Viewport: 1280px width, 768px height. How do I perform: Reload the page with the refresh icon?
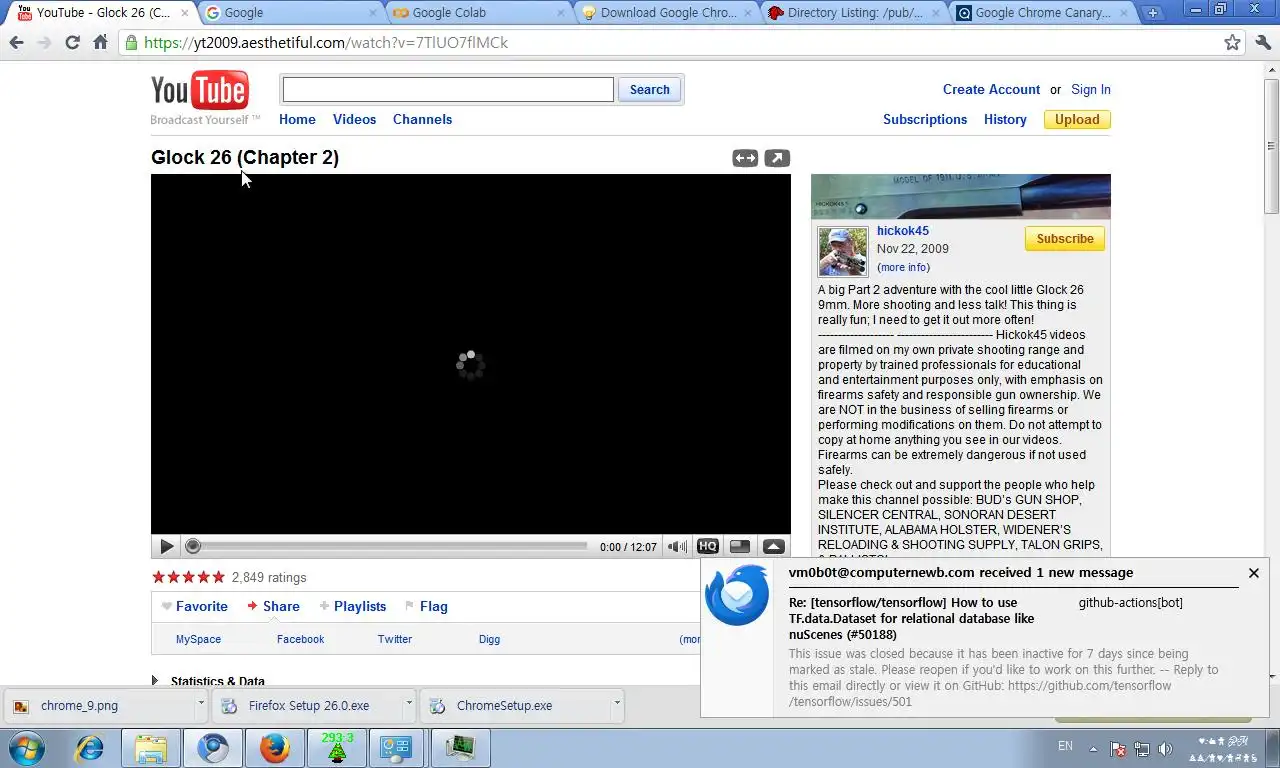pos(72,43)
